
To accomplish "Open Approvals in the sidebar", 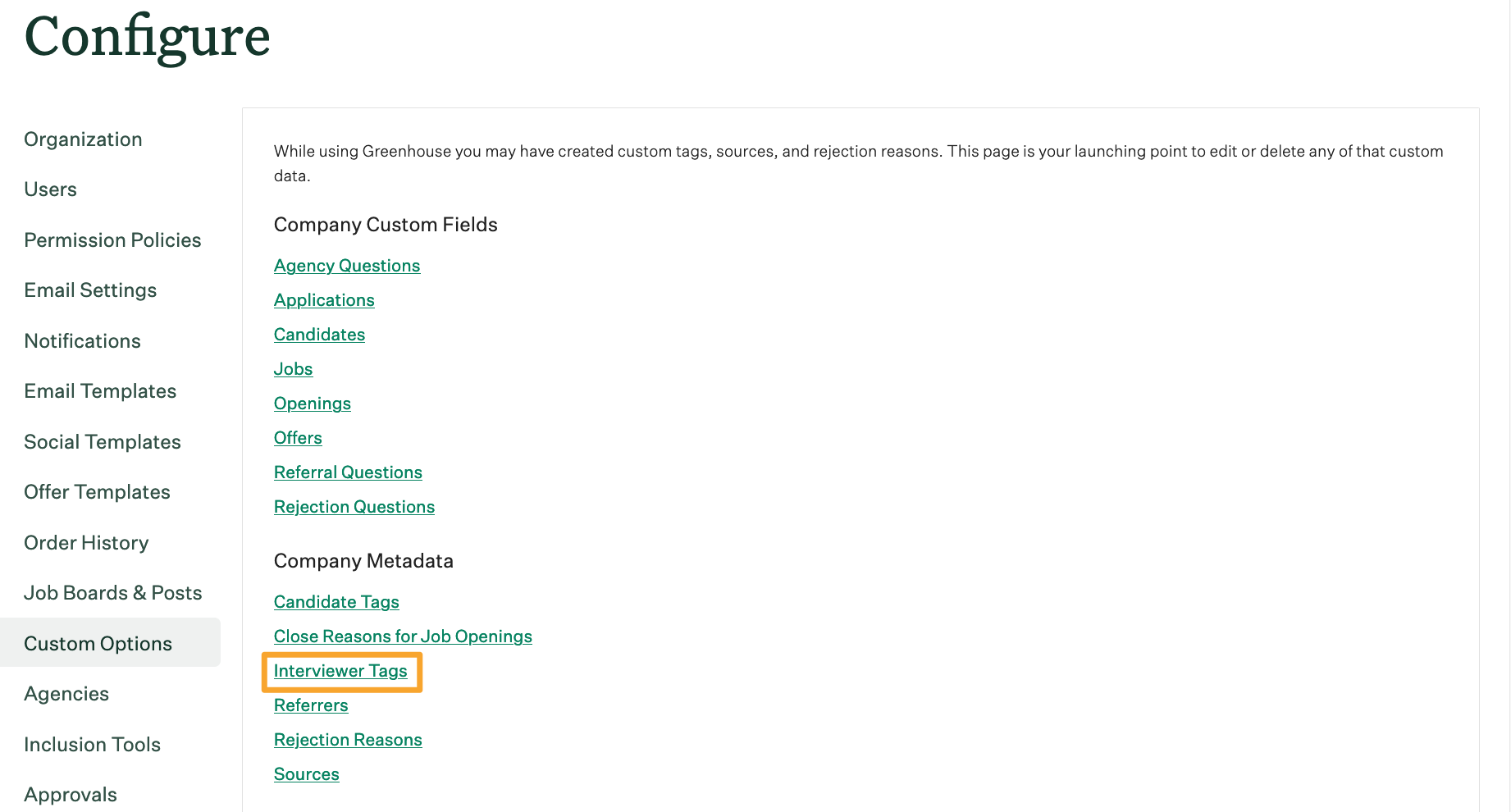I will point(71,795).
